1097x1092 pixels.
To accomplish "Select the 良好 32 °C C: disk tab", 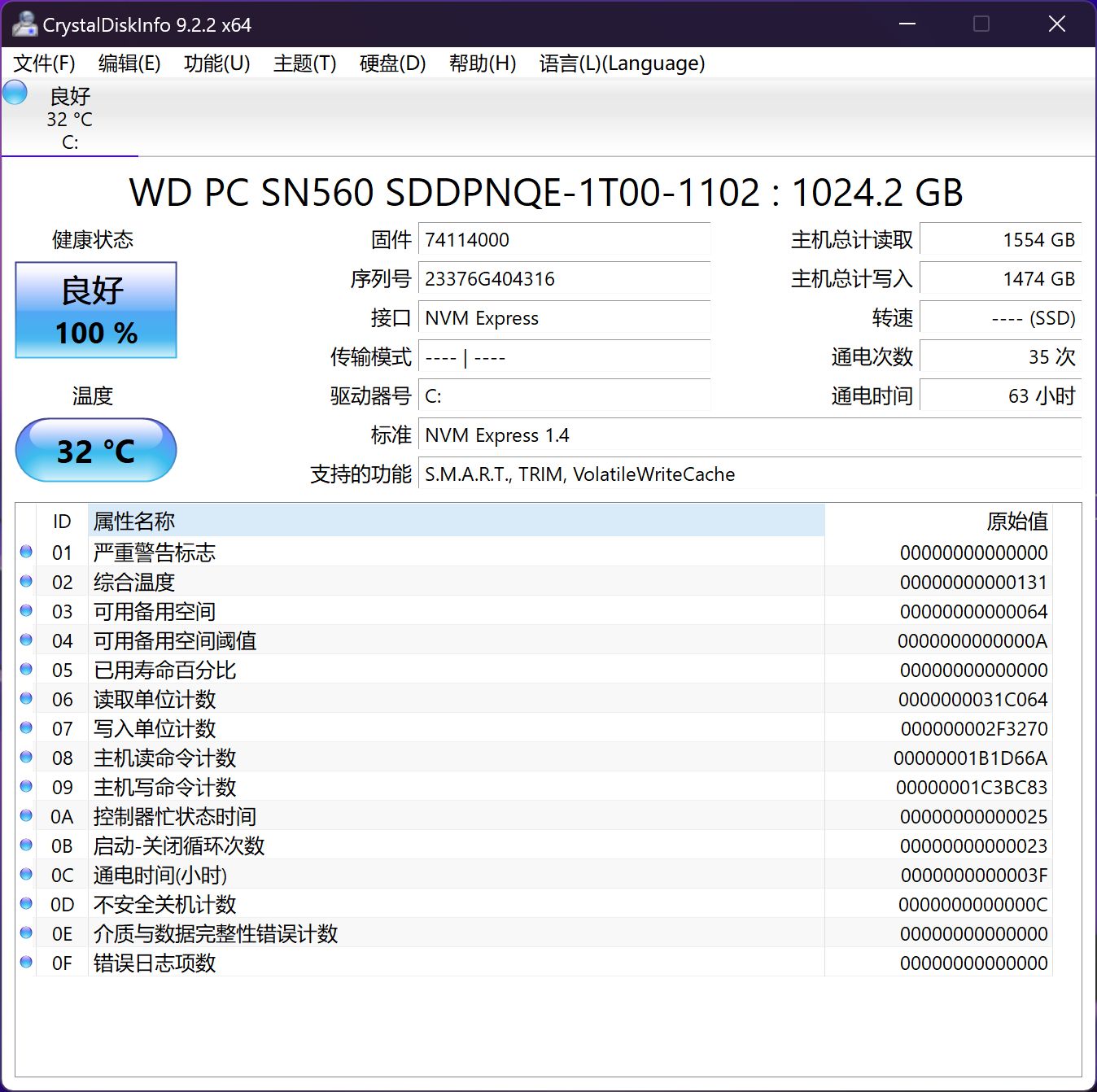I will (x=70, y=118).
